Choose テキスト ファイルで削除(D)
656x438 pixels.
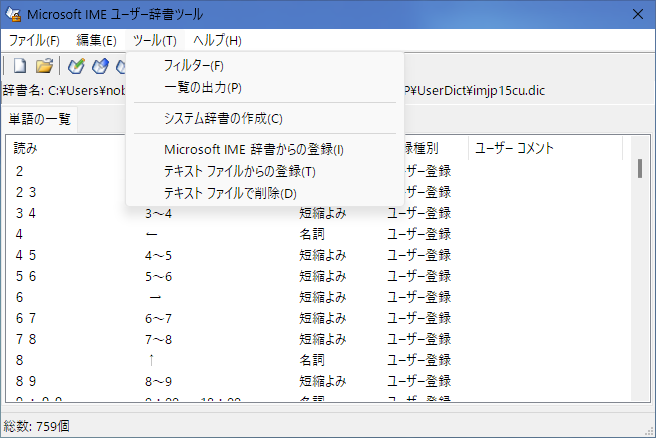265,194
